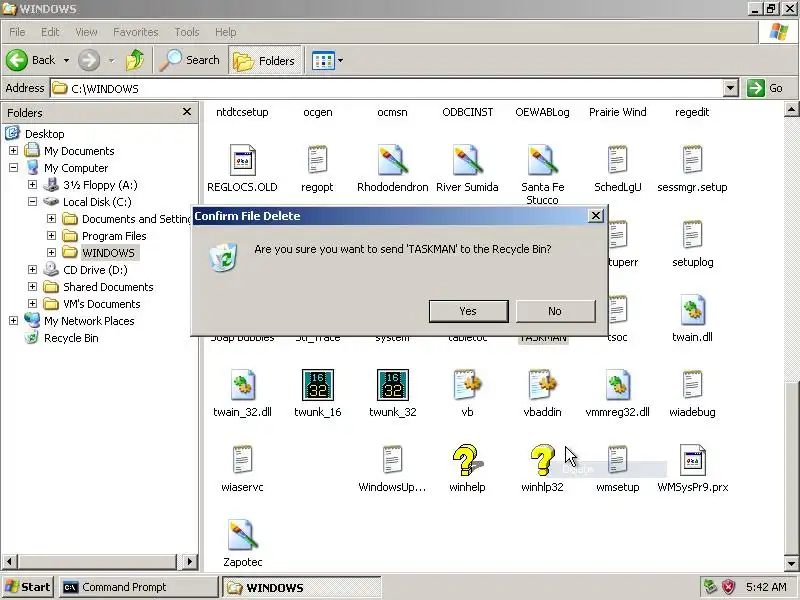Click the REGLOCS.OLD file icon
Viewport: 800px width, 600px height.
[242, 160]
